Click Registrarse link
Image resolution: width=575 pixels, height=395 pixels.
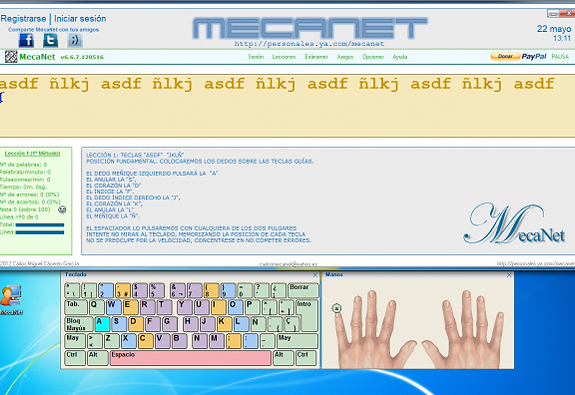[23, 19]
